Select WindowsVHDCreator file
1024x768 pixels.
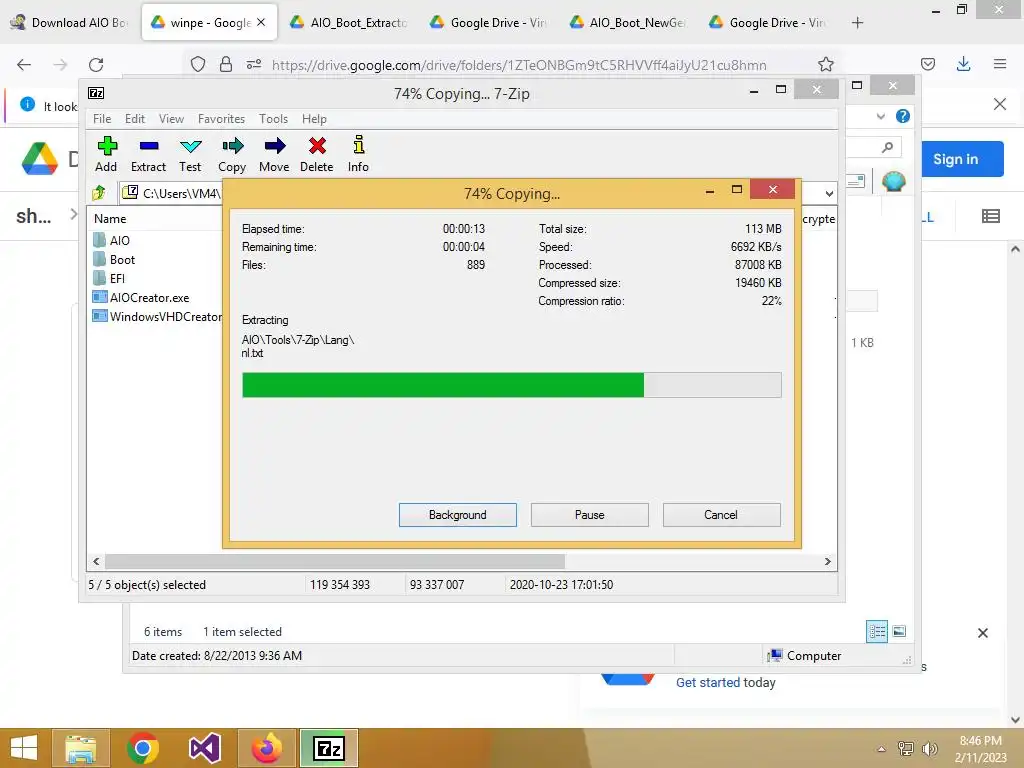(x=157, y=316)
